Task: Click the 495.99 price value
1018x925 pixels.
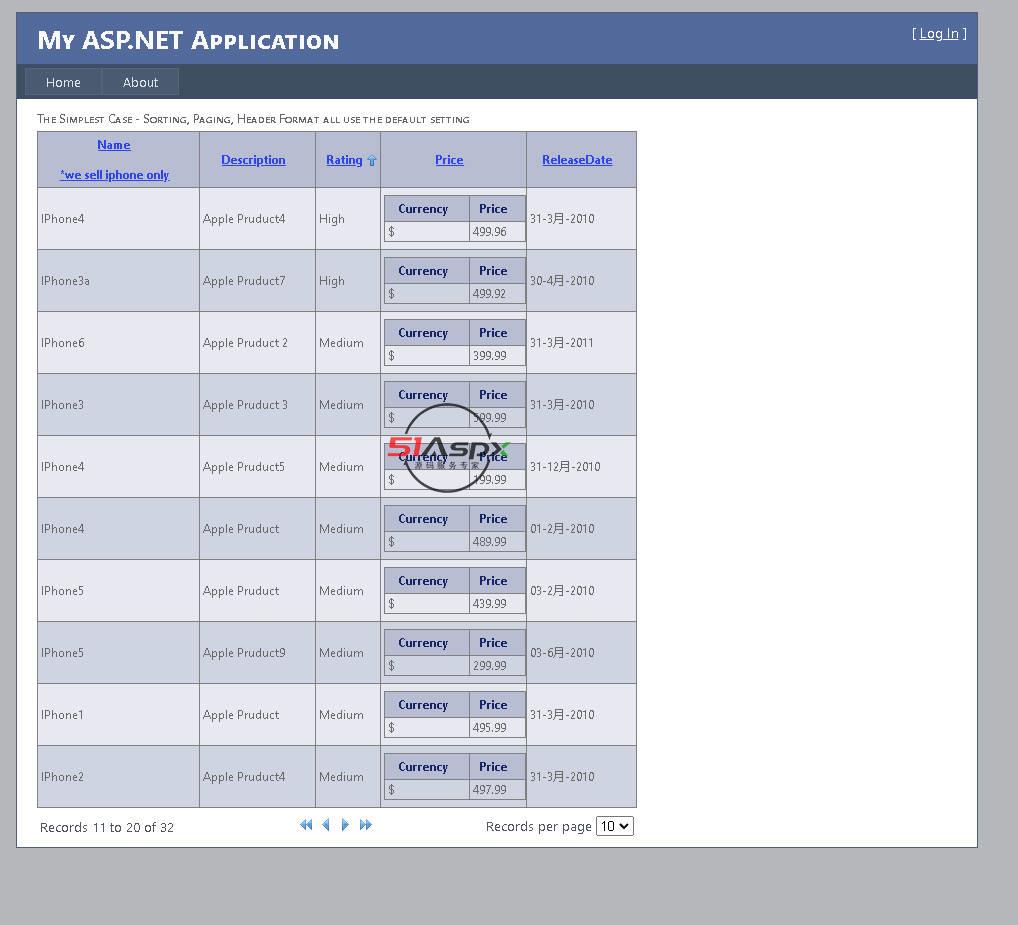Action: coord(490,728)
